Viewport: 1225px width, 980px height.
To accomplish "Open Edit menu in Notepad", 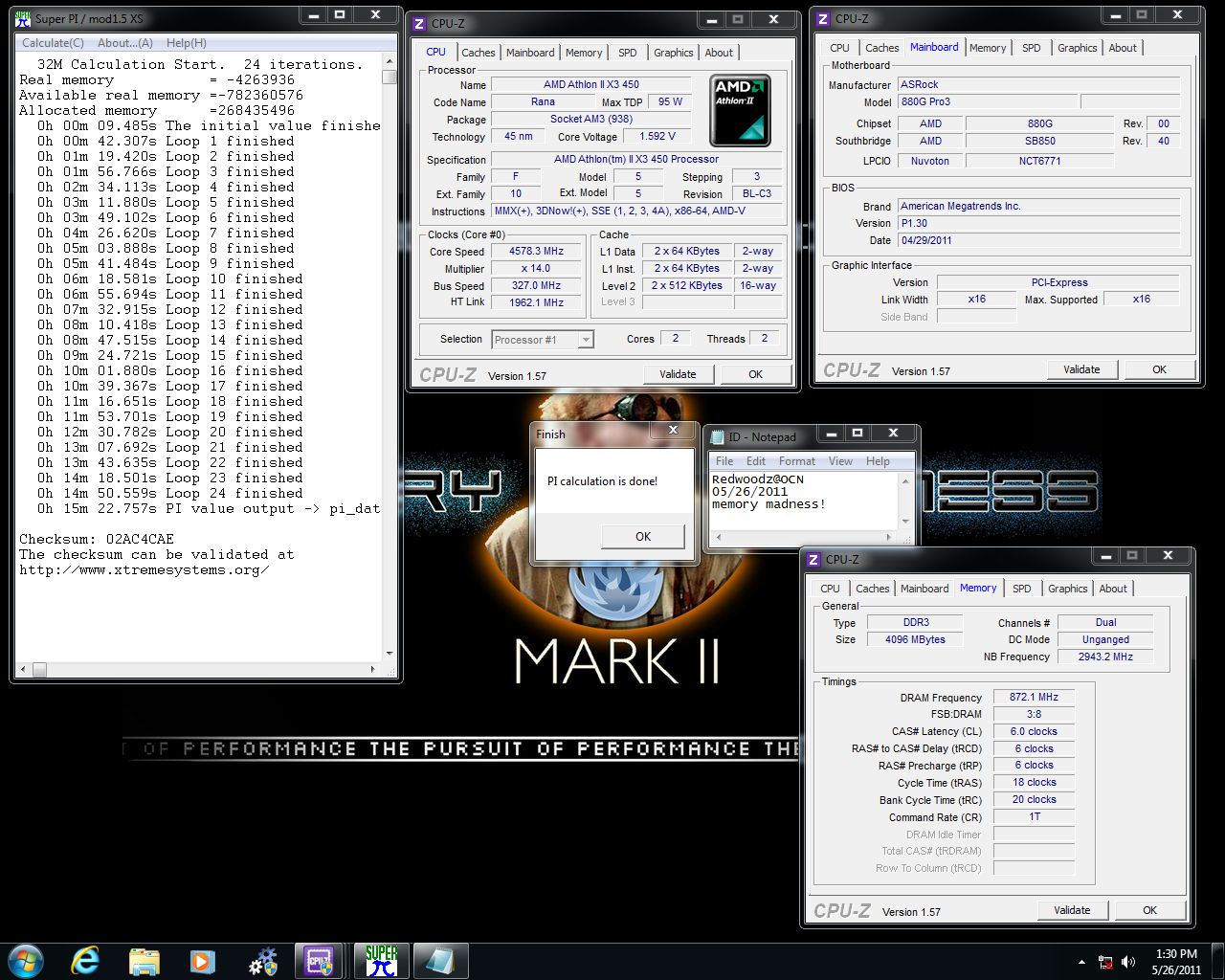I will tap(756, 461).
